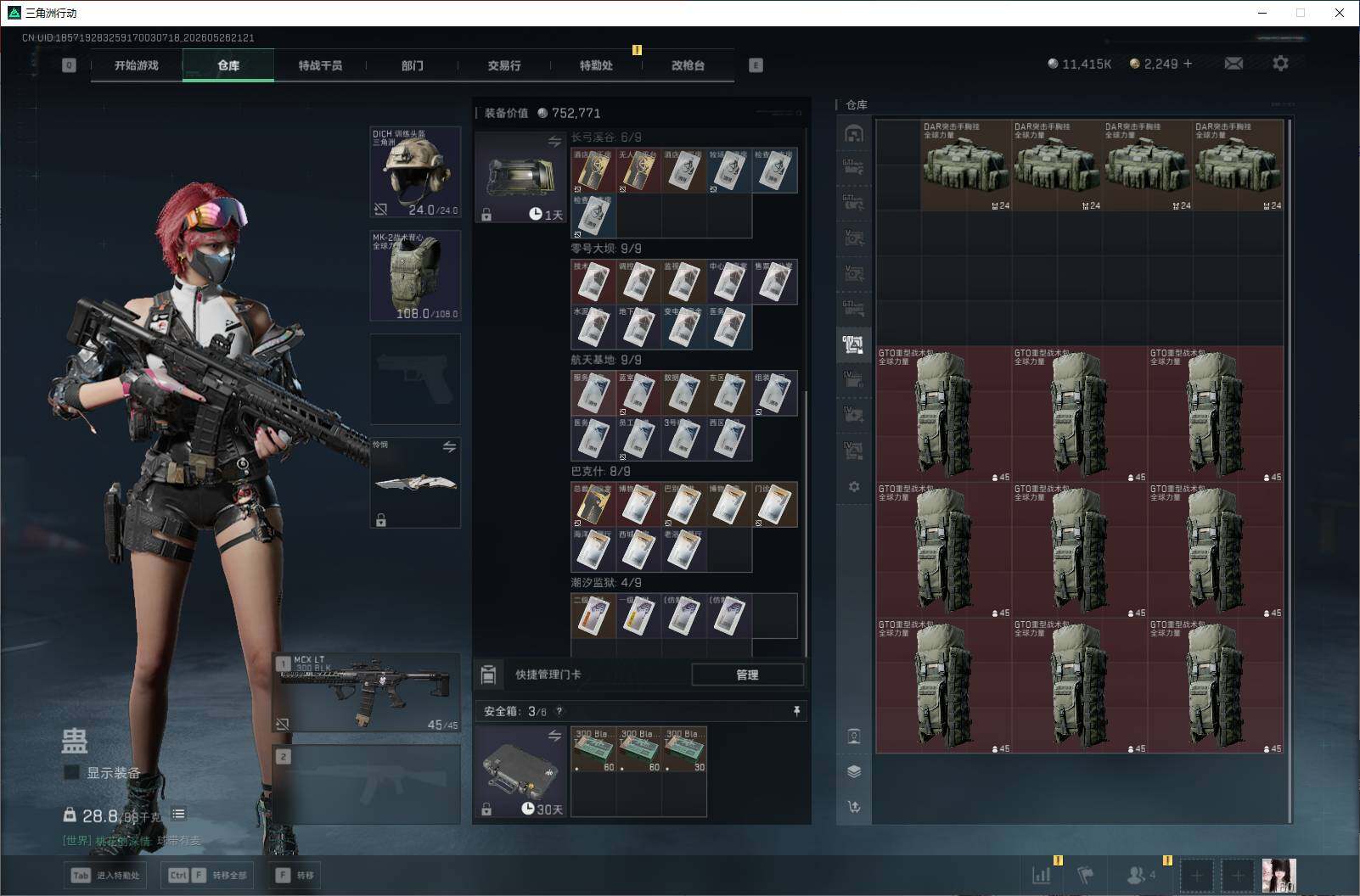The image size is (1360, 896).
Task: Open the top icon in the warehouse sidebar
Action: [x=854, y=133]
